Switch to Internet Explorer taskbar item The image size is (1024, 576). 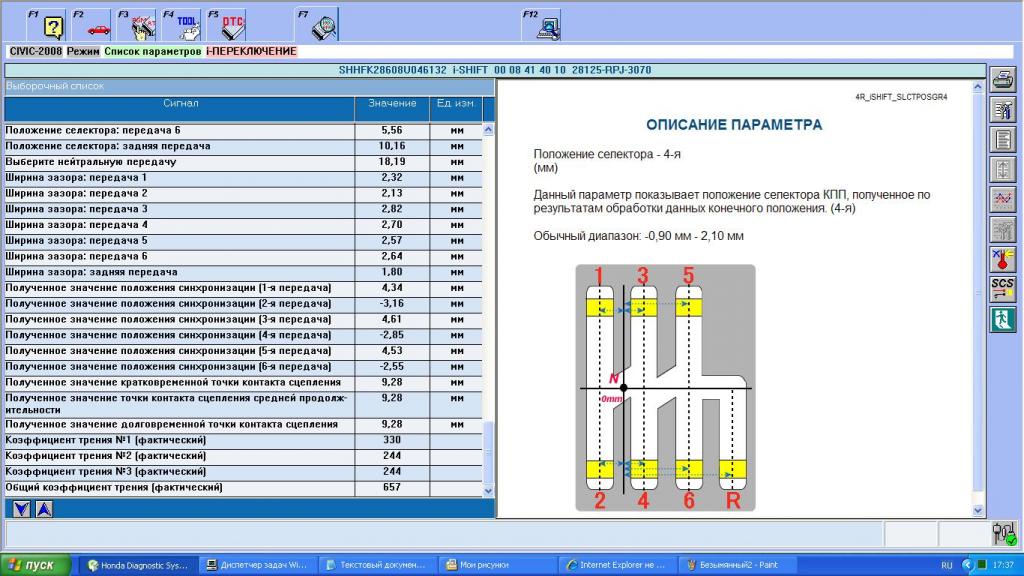pos(616,565)
